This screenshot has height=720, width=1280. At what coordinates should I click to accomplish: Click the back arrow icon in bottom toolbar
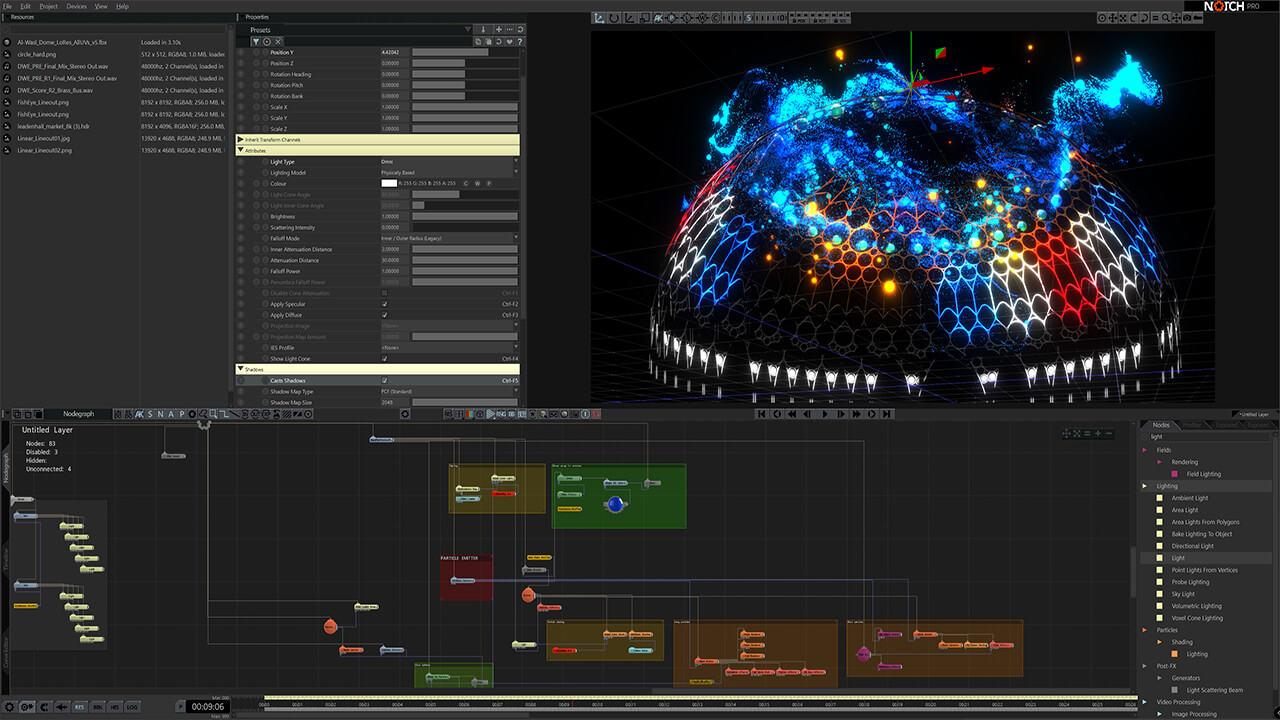point(62,707)
